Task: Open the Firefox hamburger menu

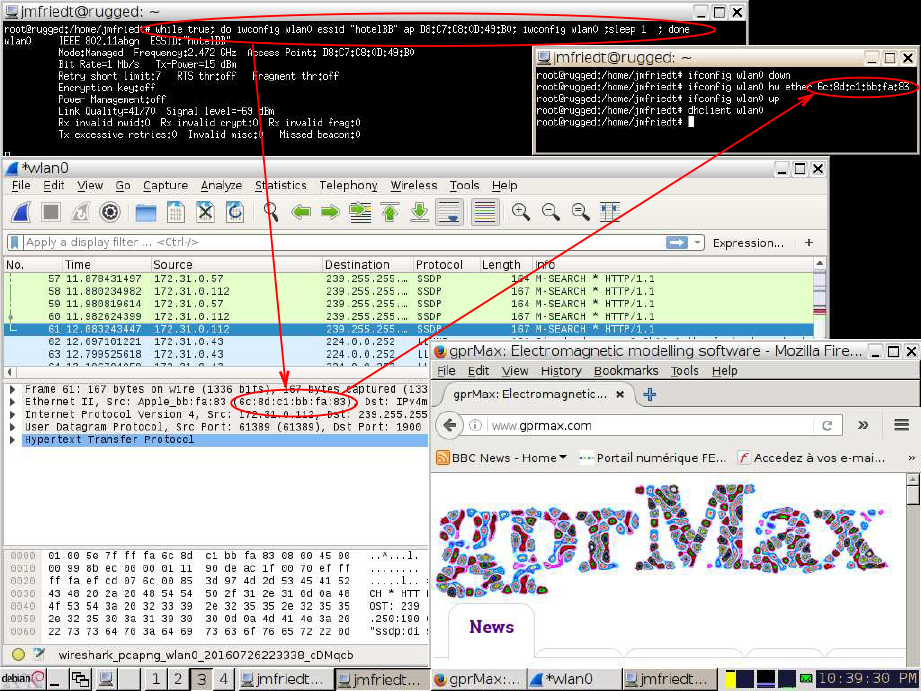Action: [x=902, y=424]
